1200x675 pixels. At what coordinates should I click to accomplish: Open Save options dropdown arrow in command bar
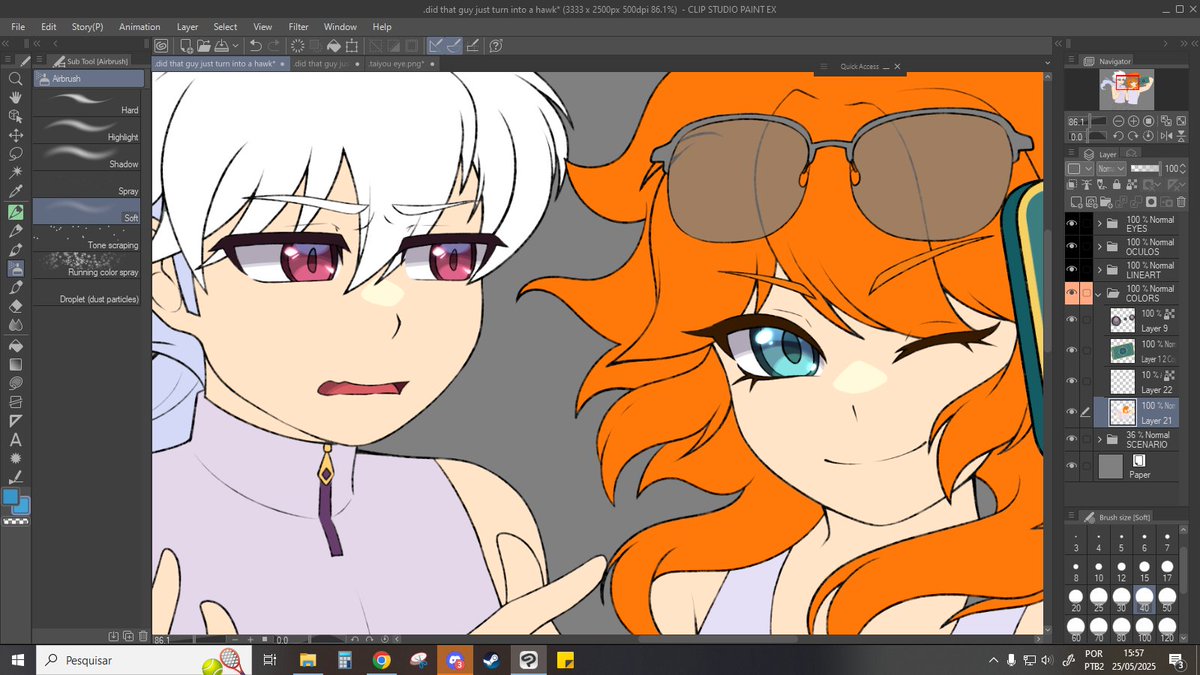point(235,45)
